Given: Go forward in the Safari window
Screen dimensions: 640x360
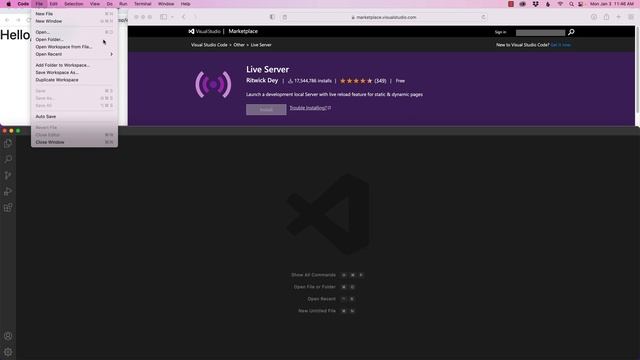Looking at the screenshot, I should [195, 17].
